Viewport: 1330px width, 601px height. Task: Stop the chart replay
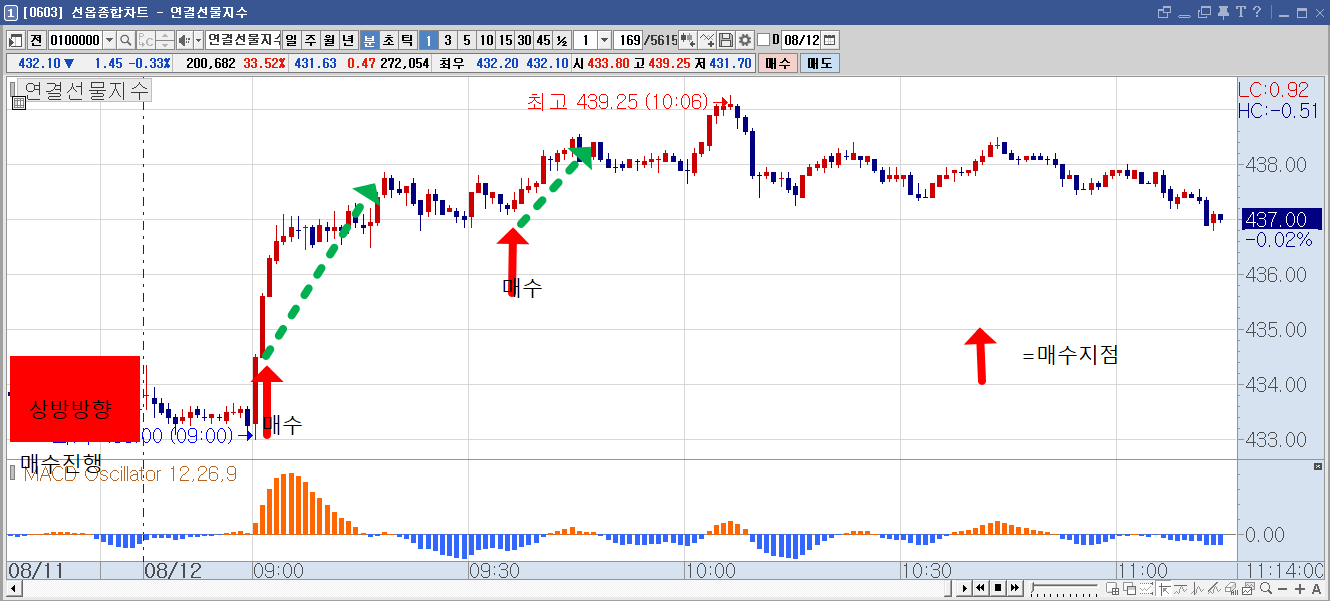tap(998, 589)
